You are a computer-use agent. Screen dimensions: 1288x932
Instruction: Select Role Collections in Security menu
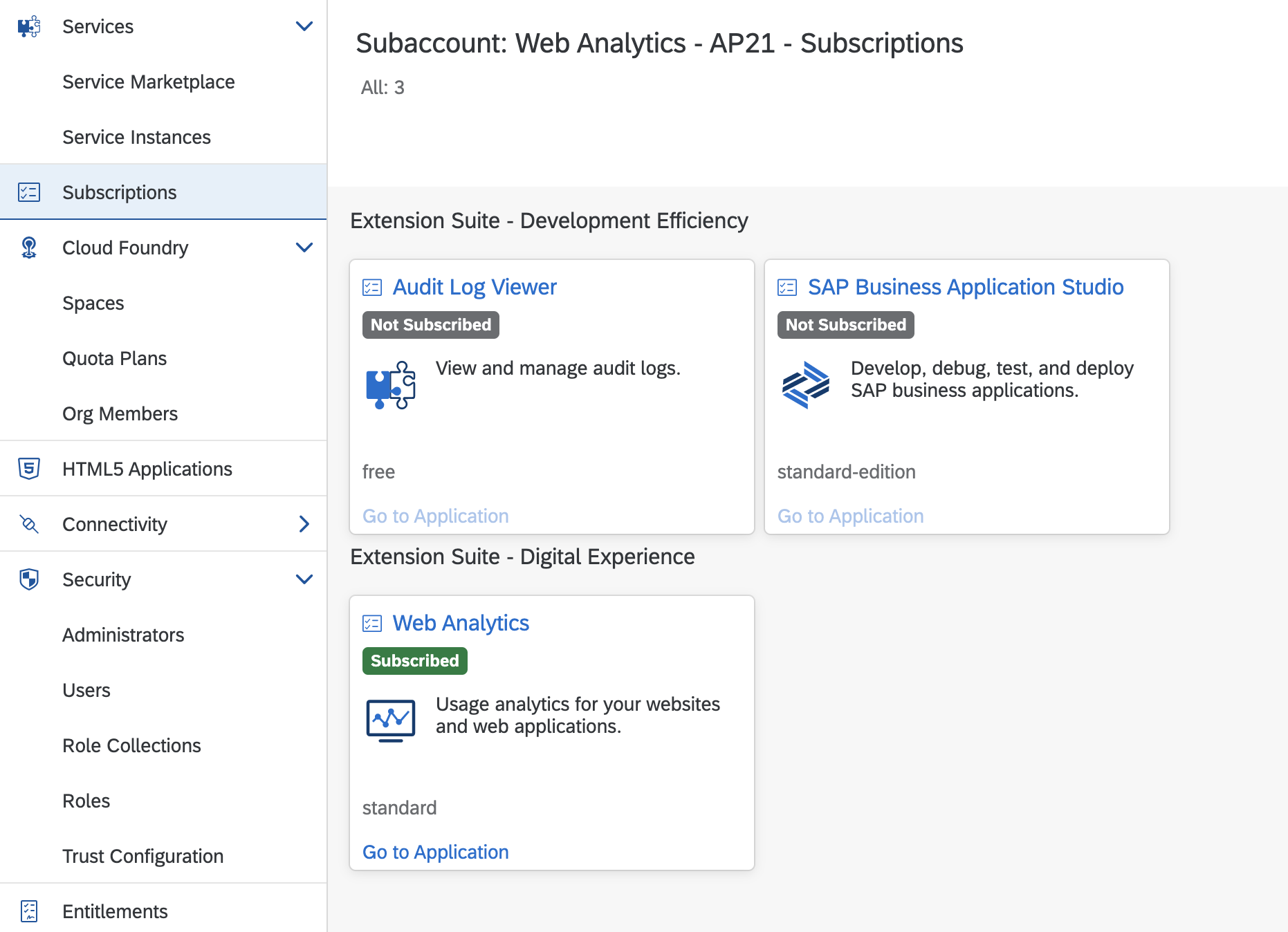pos(131,745)
